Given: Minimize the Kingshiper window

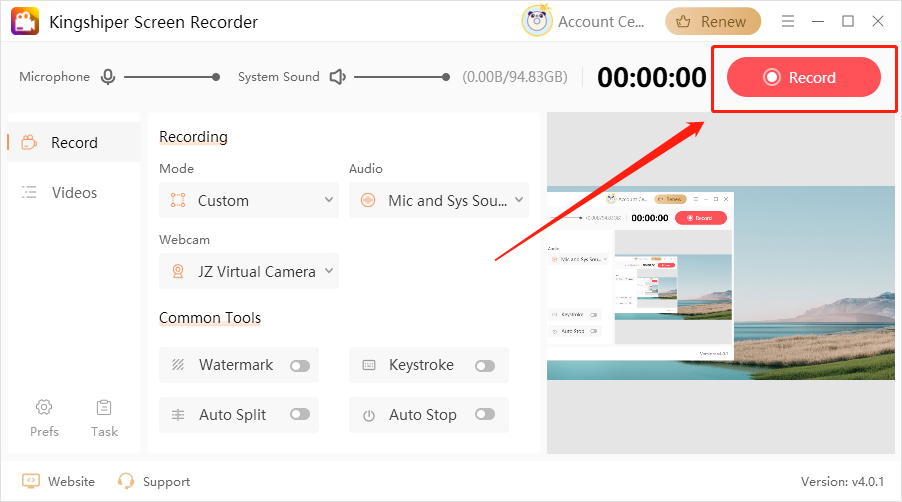Looking at the screenshot, I should click(817, 21).
